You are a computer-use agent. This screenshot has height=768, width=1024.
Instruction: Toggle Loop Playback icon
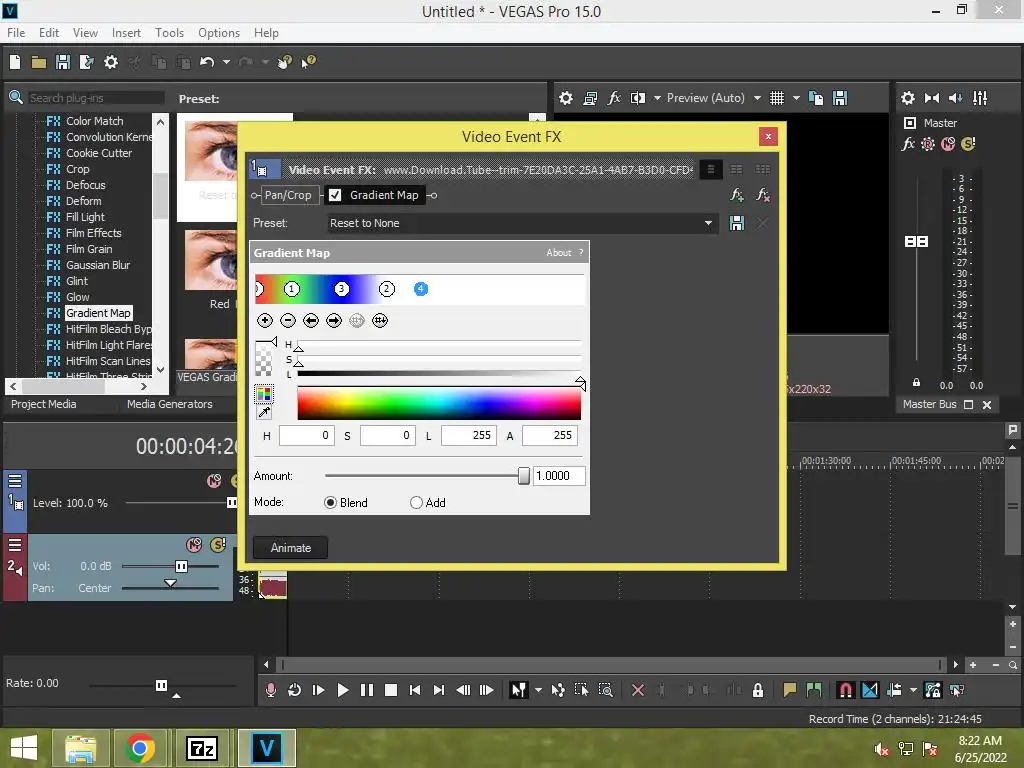pyautogui.click(x=295, y=690)
